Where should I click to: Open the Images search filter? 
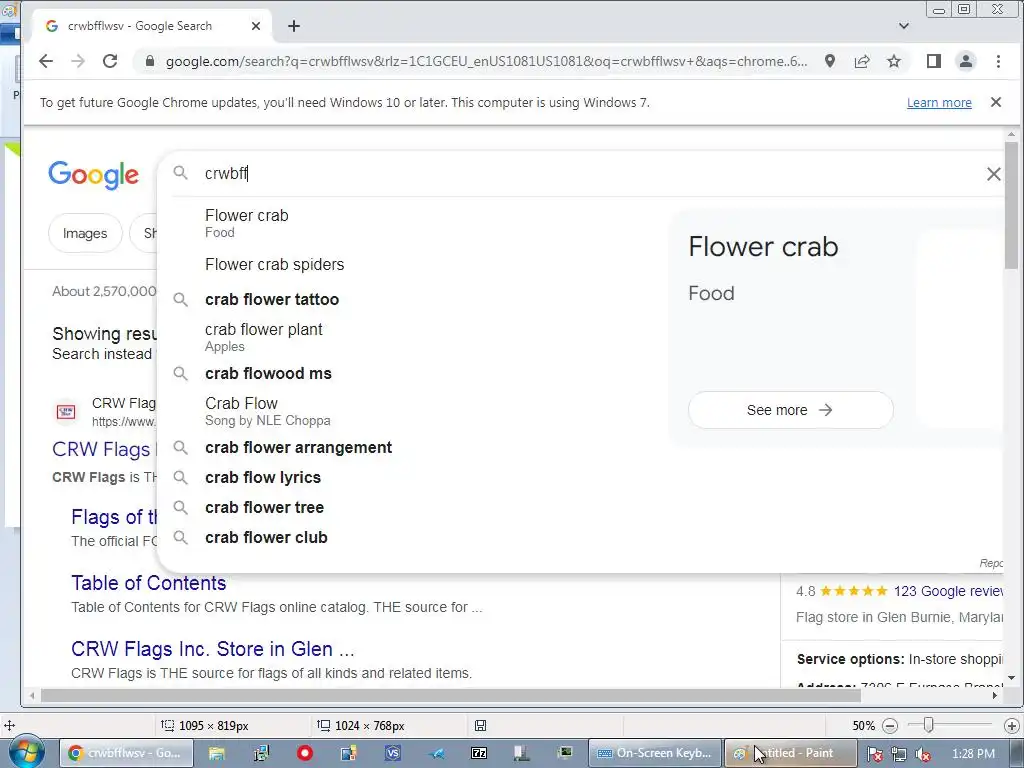(x=85, y=233)
